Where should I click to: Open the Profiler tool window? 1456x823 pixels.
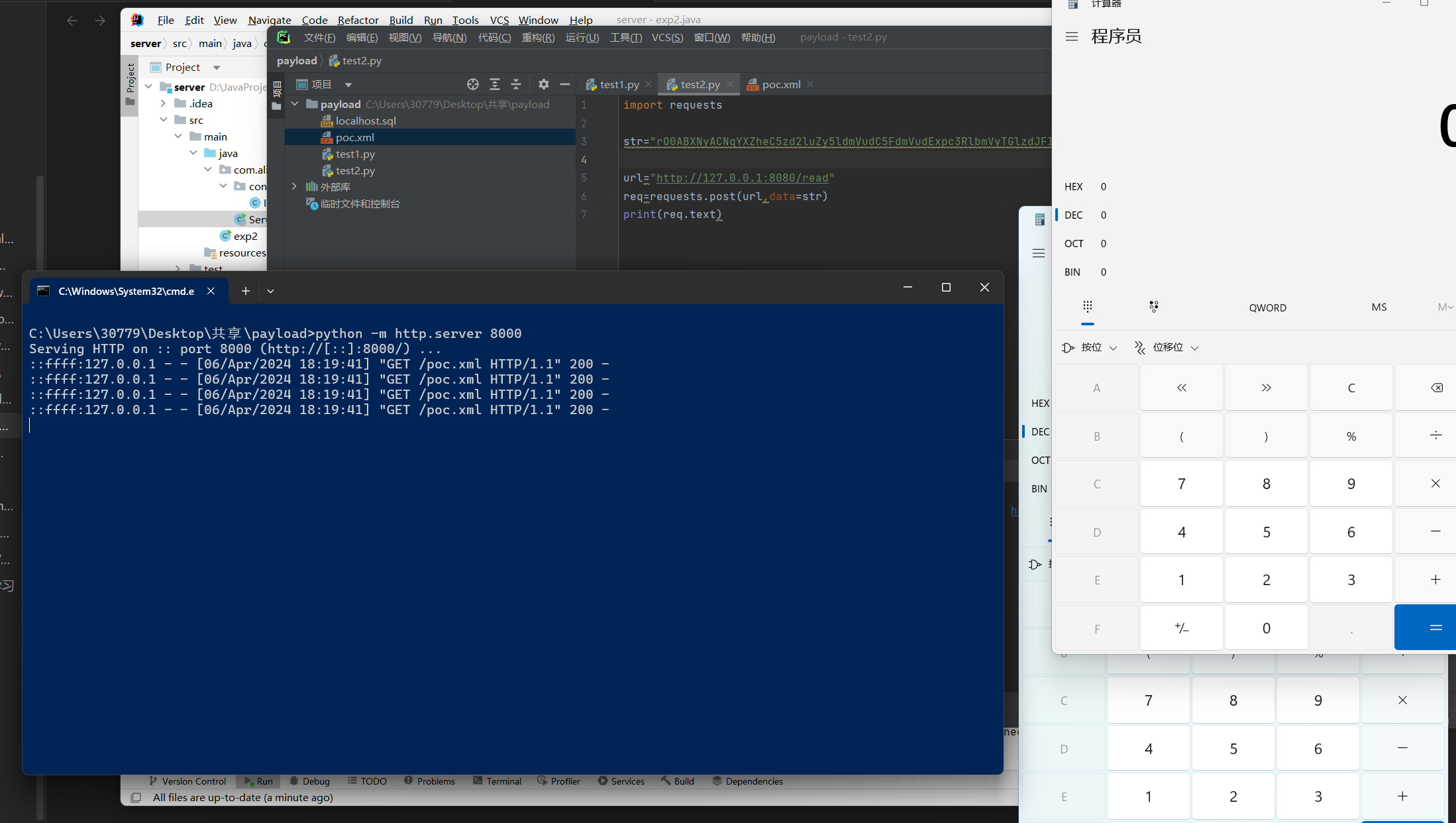558,781
